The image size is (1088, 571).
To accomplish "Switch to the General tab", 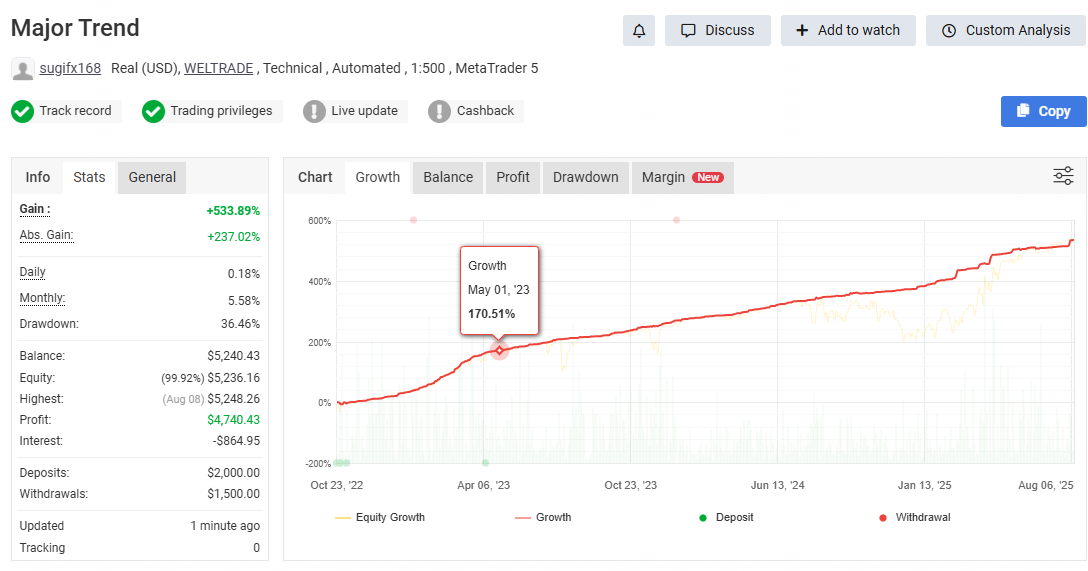I will [x=152, y=177].
